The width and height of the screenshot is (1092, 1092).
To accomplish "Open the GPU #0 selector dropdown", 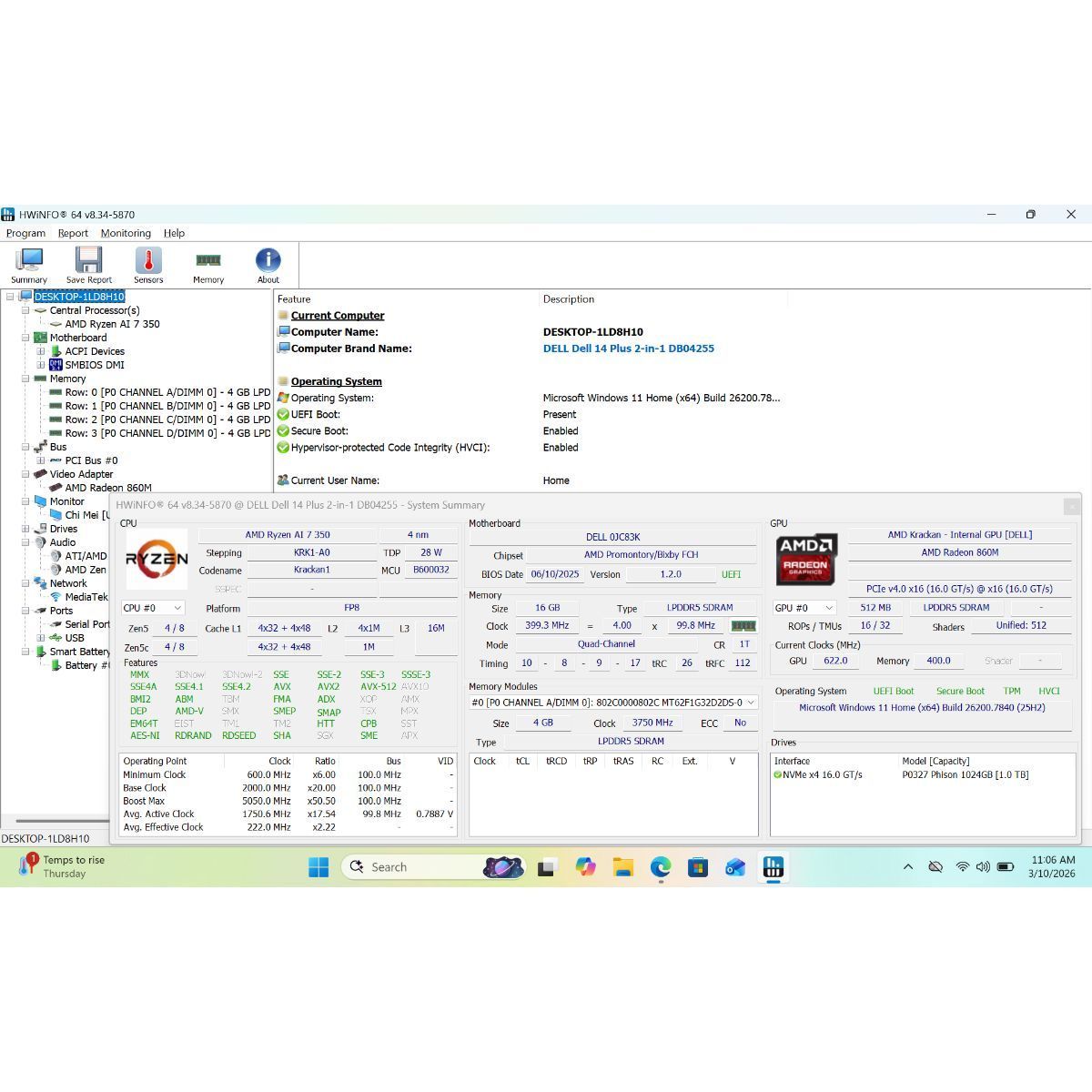I will click(804, 608).
